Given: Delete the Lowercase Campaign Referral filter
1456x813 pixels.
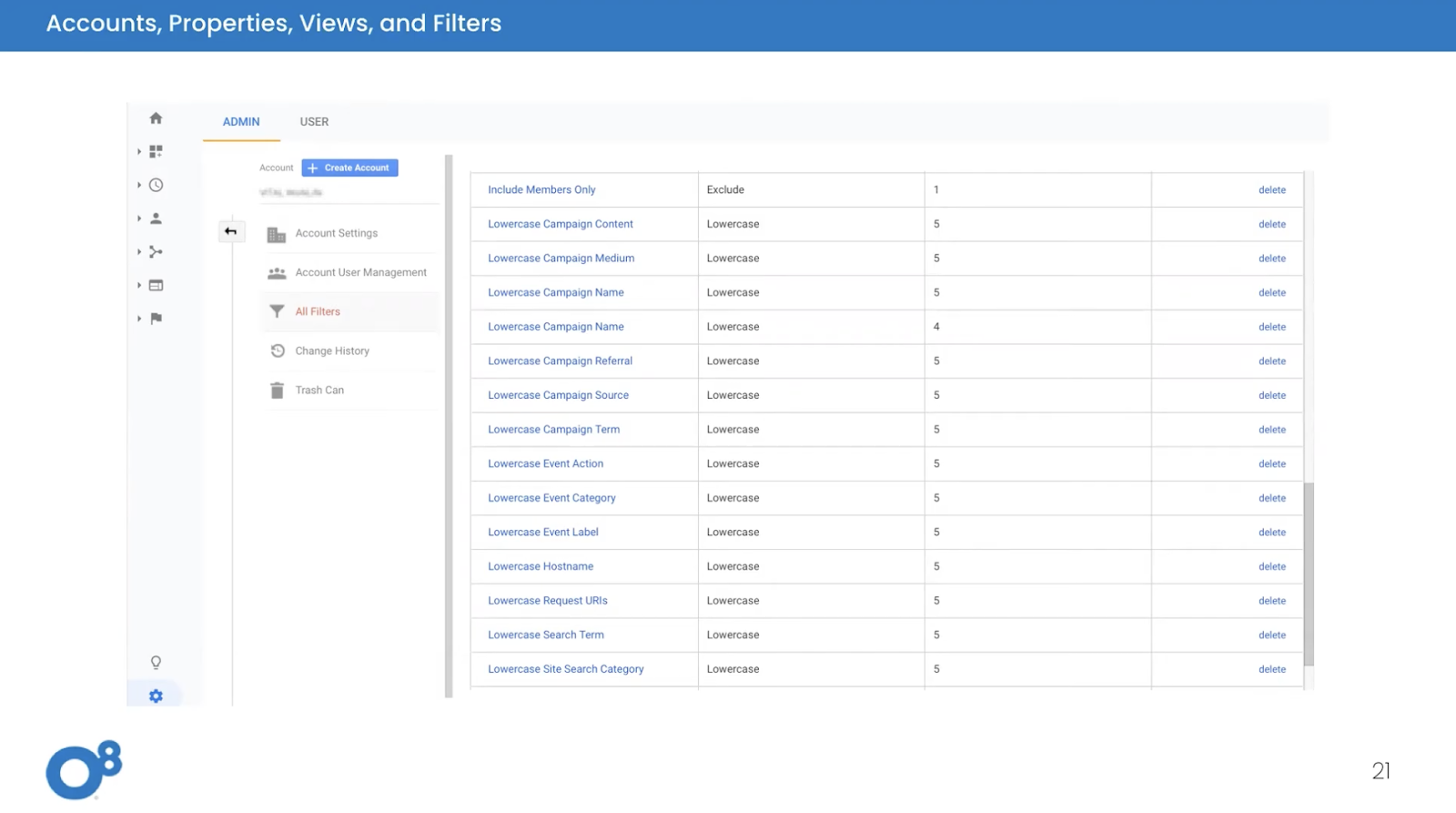Looking at the screenshot, I should tap(1272, 361).
